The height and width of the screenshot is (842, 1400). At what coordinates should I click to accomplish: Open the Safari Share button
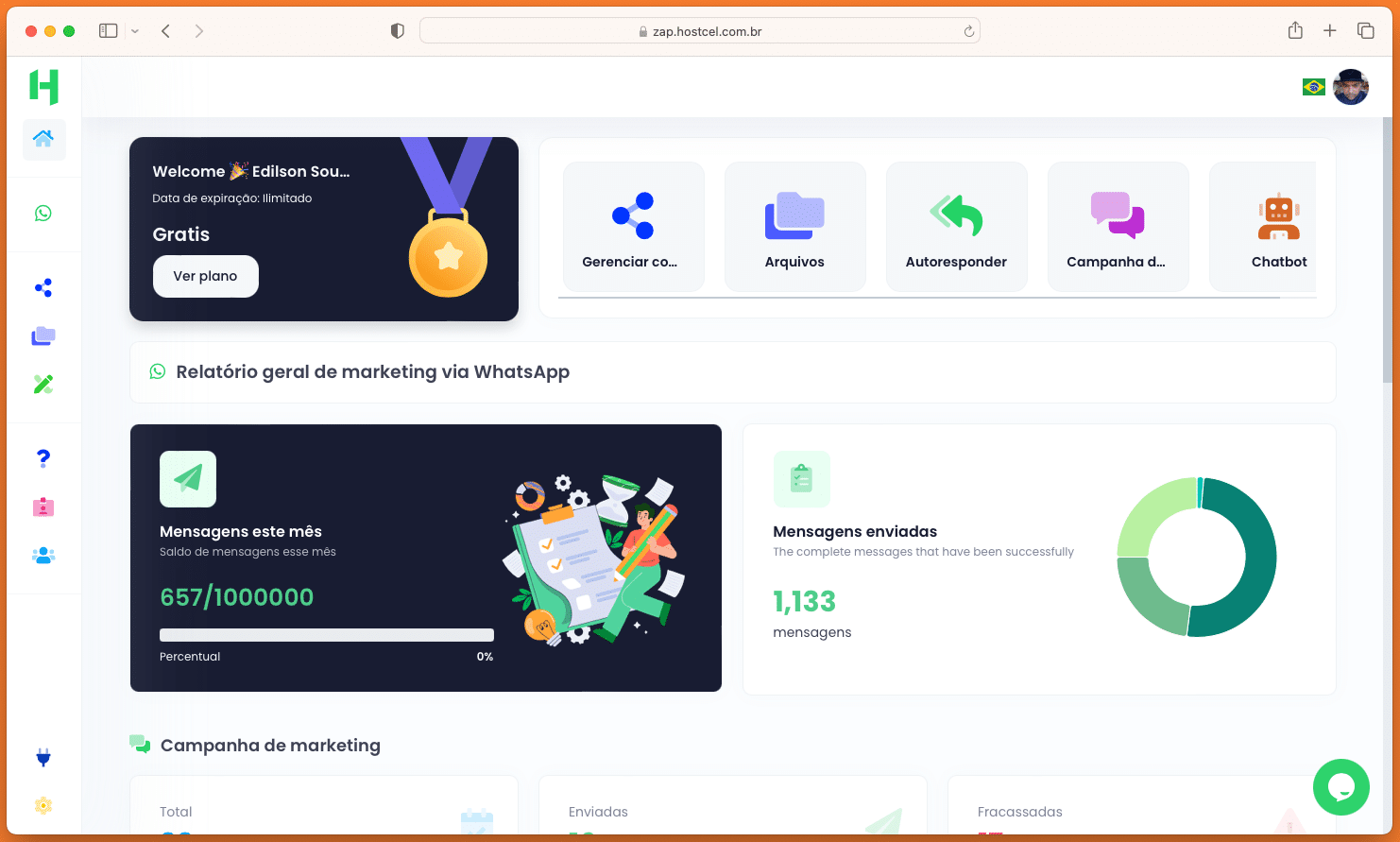coord(1295,30)
